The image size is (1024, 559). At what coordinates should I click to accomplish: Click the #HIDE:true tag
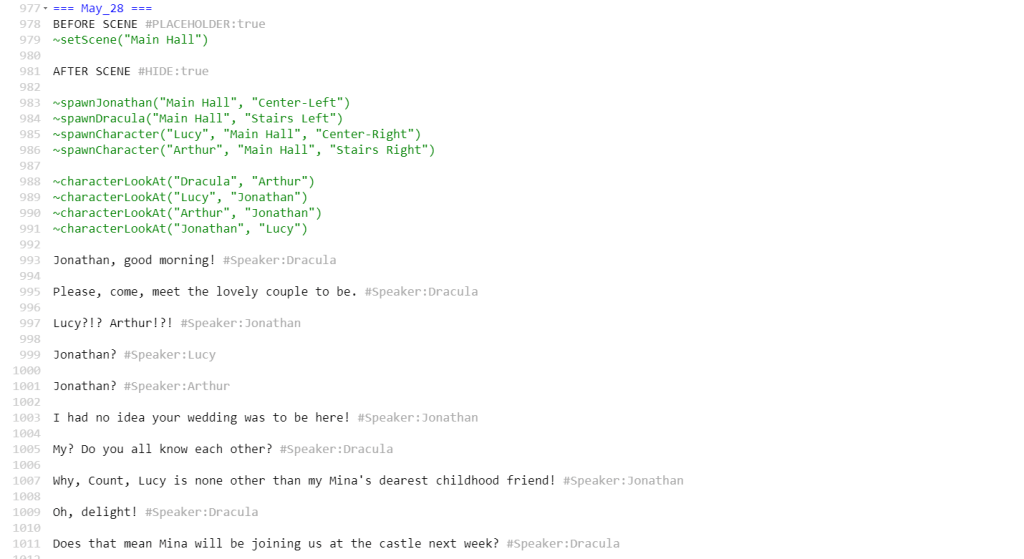pyautogui.click(x=173, y=71)
